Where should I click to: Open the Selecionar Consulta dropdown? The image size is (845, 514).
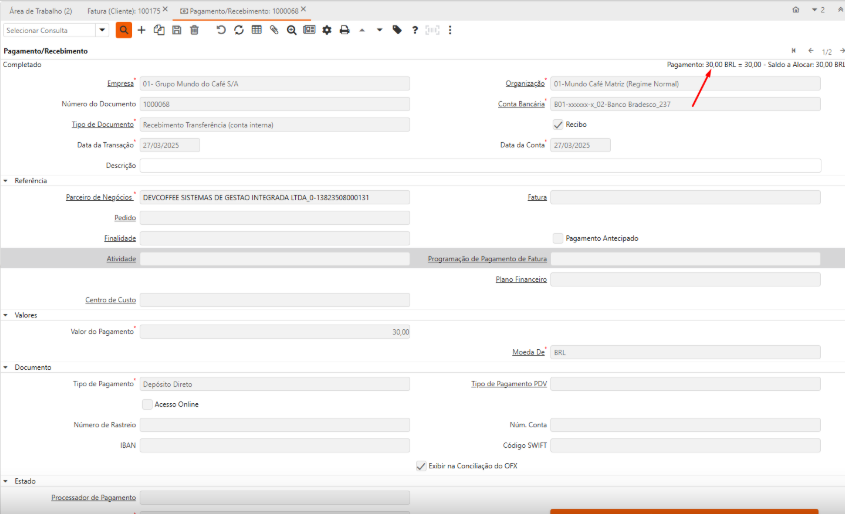101,30
